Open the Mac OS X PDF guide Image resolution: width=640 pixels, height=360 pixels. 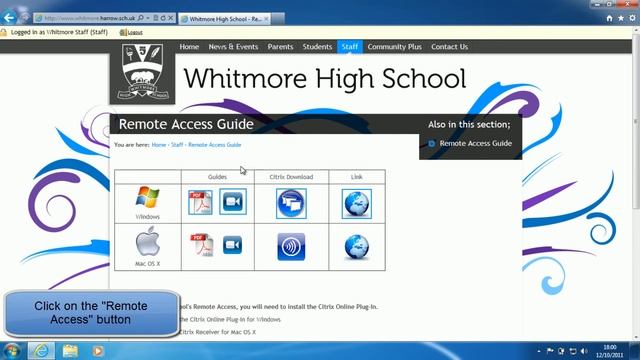(x=202, y=245)
